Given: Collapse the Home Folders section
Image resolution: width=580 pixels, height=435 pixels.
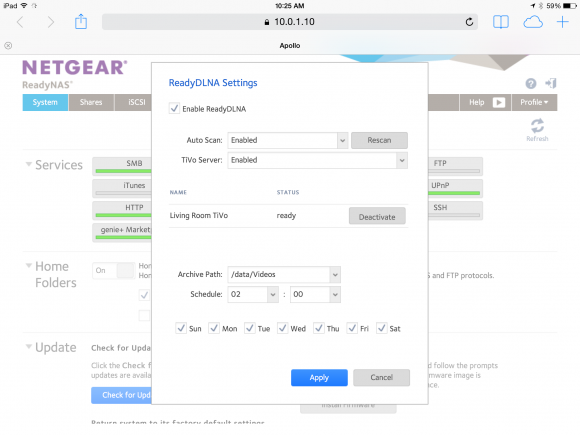Looking at the screenshot, I should [x=28, y=265].
